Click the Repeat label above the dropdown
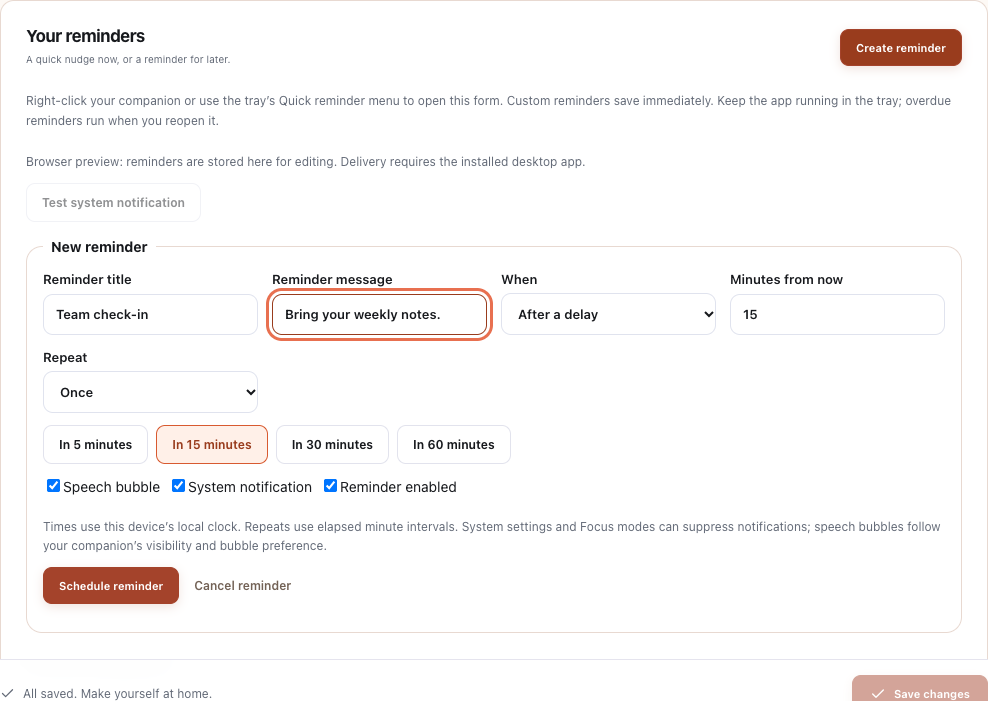This screenshot has width=988, height=701. pyautogui.click(x=65, y=358)
